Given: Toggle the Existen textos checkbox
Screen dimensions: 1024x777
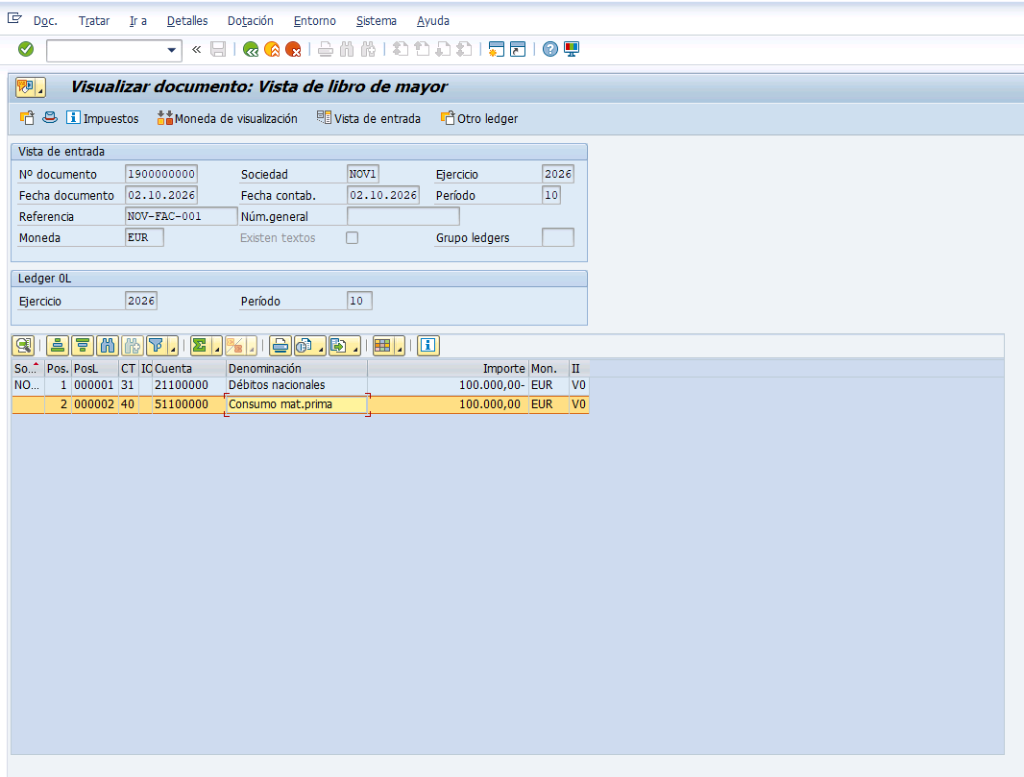Looking at the screenshot, I should tap(352, 238).
